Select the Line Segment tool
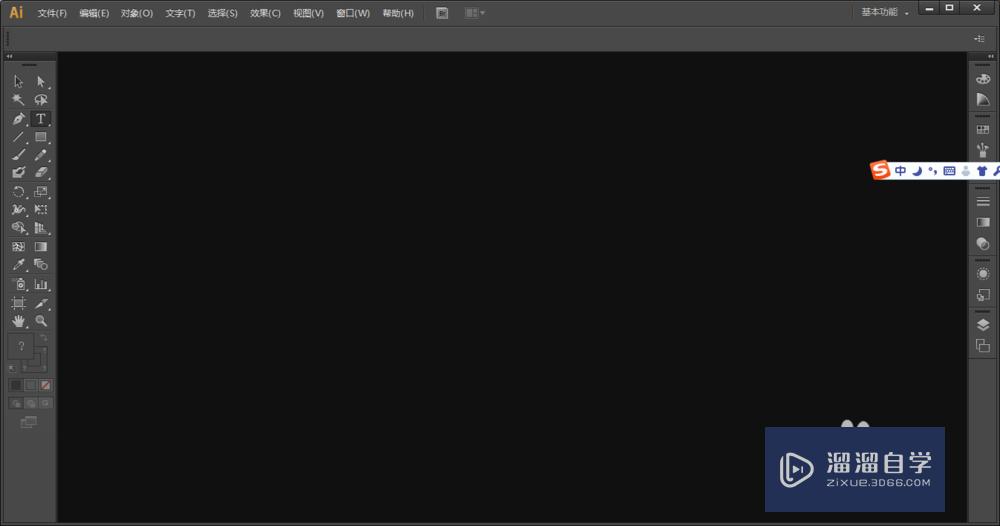The width and height of the screenshot is (1000, 526). click(x=18, y=137)
